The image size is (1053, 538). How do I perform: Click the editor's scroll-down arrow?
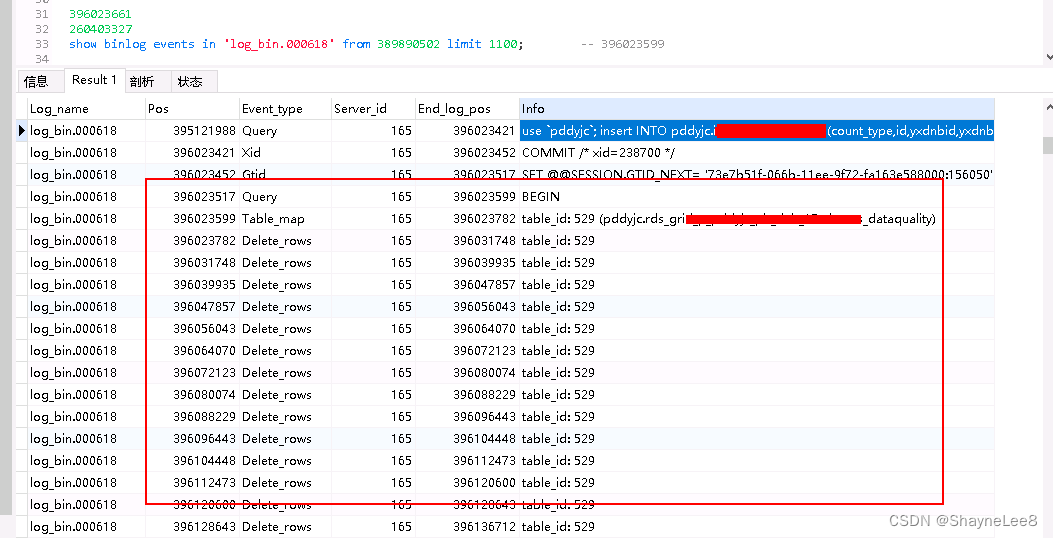(1048, 57)
